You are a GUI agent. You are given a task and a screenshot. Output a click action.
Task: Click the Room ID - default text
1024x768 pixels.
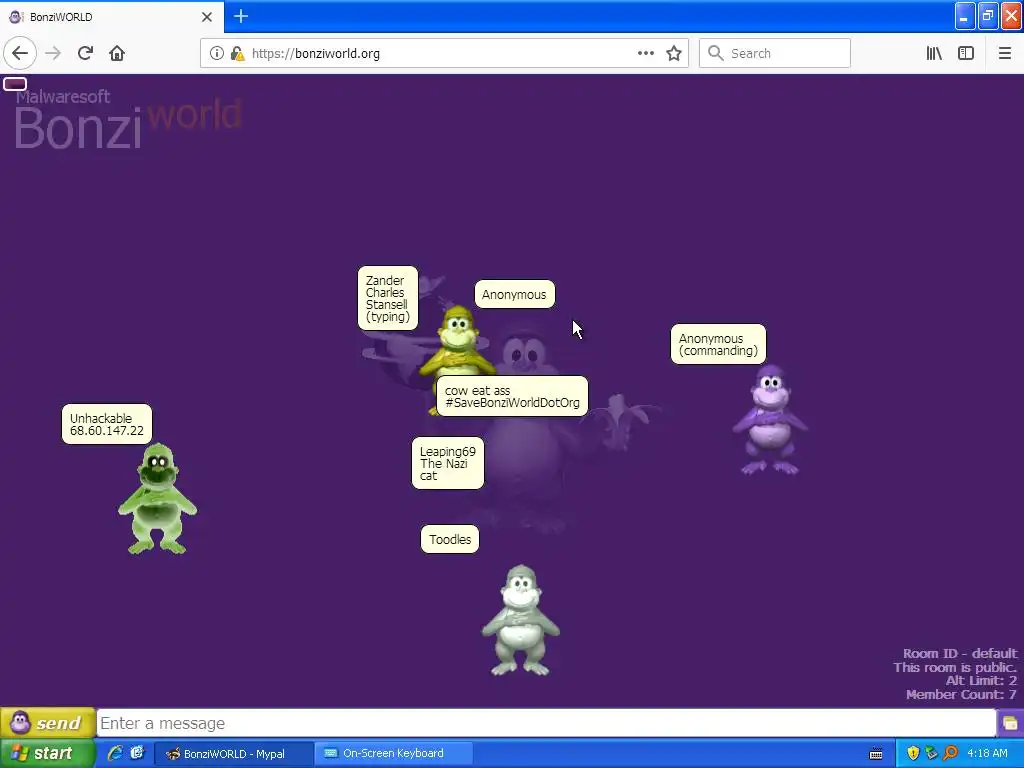pos(959,653)
